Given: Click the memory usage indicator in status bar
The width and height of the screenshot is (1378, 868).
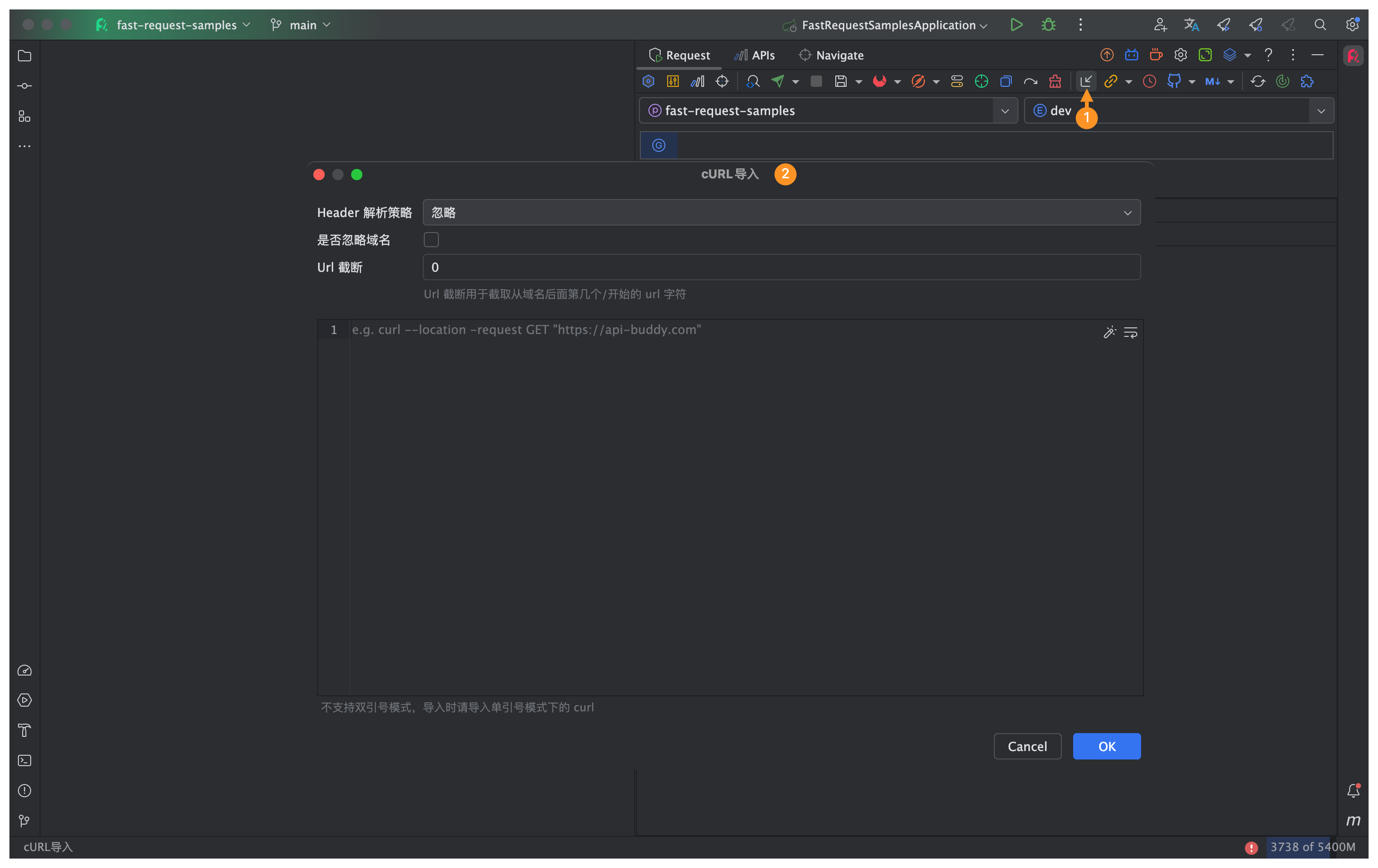Looking at the screenshot, I should [1312, 847].
